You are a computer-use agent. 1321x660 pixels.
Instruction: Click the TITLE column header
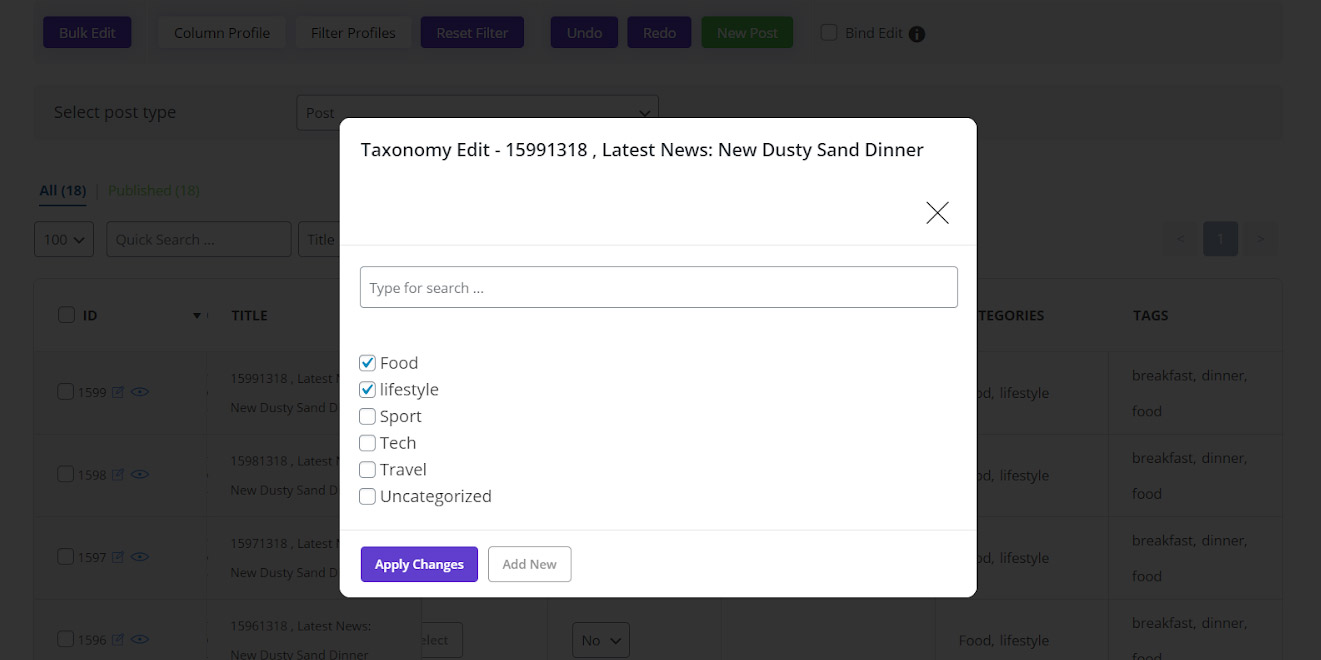249,315
